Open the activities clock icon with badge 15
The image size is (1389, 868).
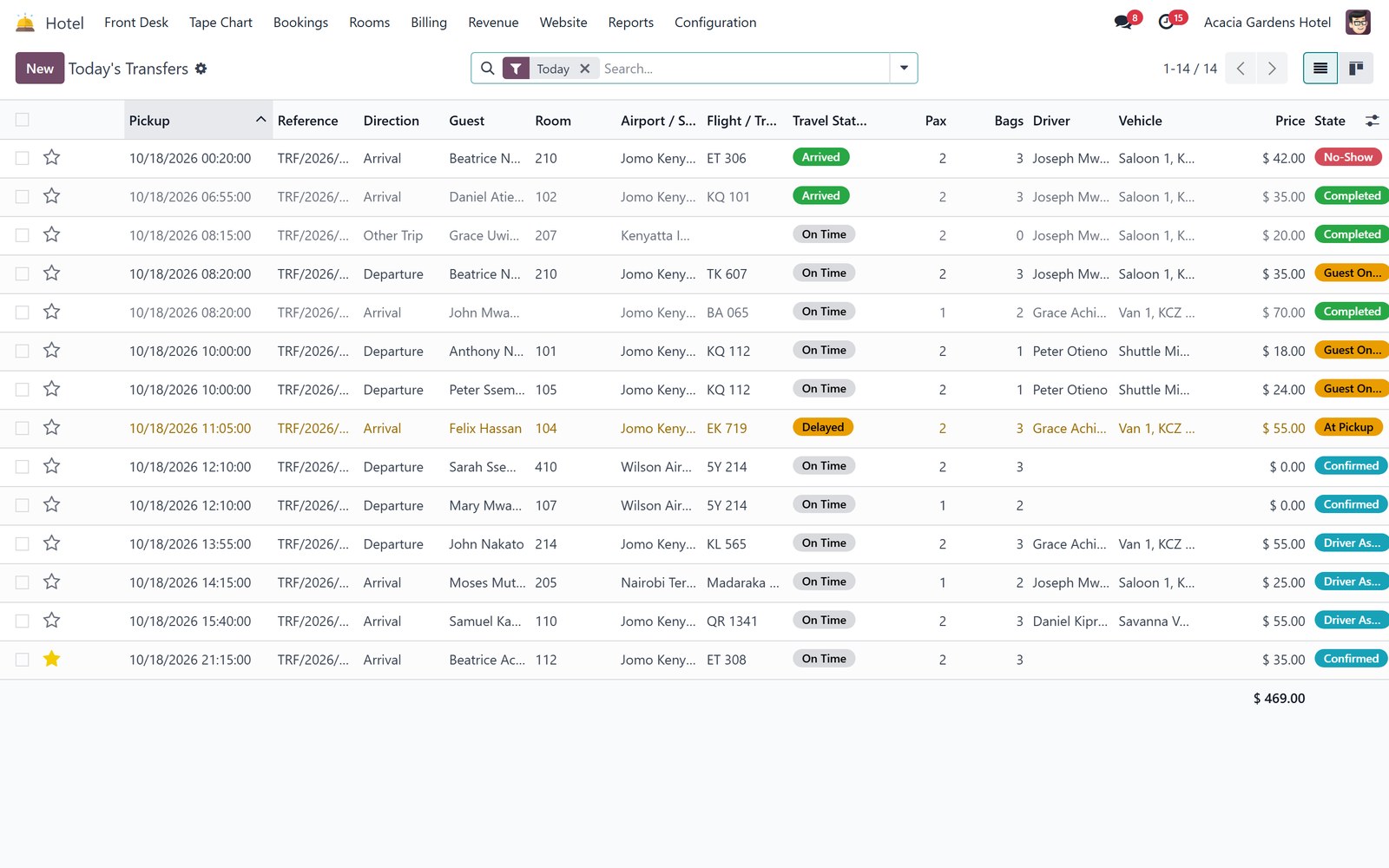tap(1168, 23)
